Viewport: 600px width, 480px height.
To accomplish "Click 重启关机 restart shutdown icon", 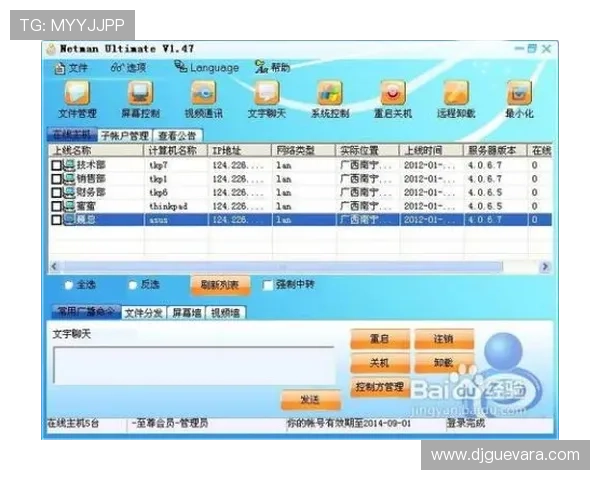I will pyautogui.click(x=393, y=93).
